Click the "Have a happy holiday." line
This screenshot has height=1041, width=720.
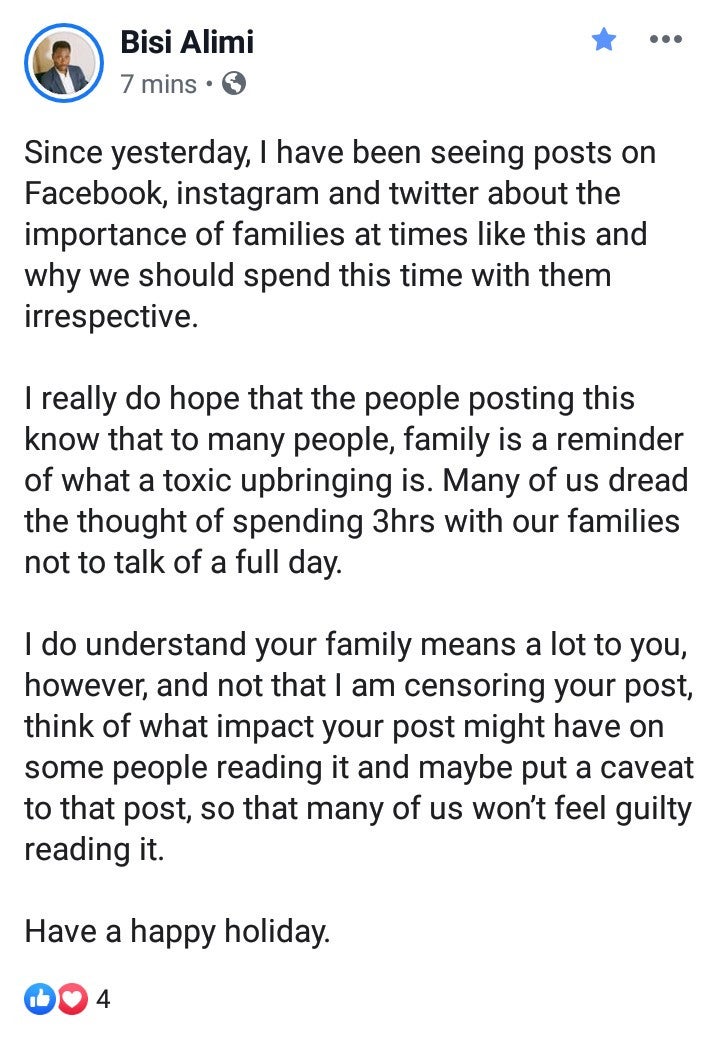(x=177, y=932)
